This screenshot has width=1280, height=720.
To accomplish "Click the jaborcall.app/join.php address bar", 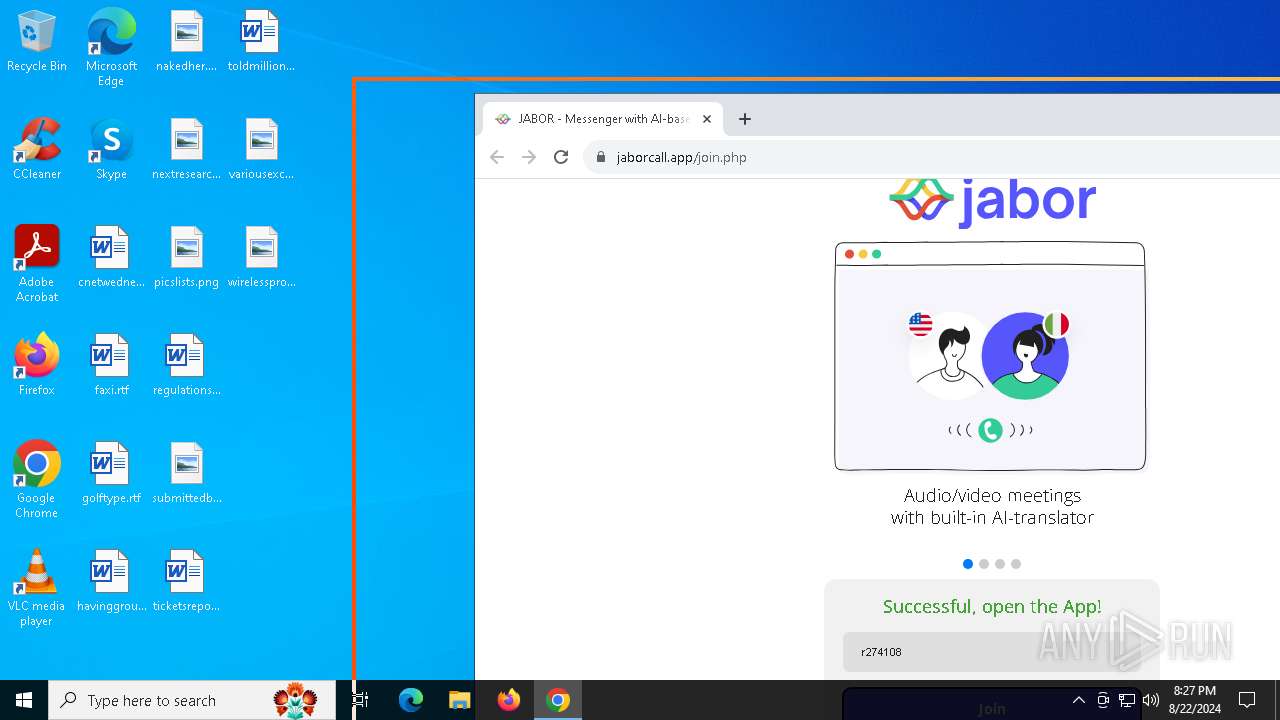I will [x=932, y=157].
